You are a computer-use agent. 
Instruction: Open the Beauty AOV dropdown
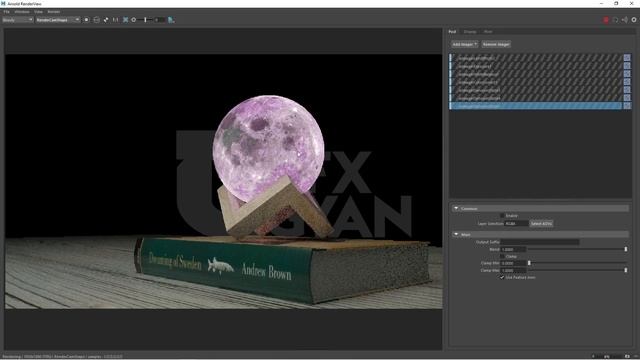pos(18,20)
